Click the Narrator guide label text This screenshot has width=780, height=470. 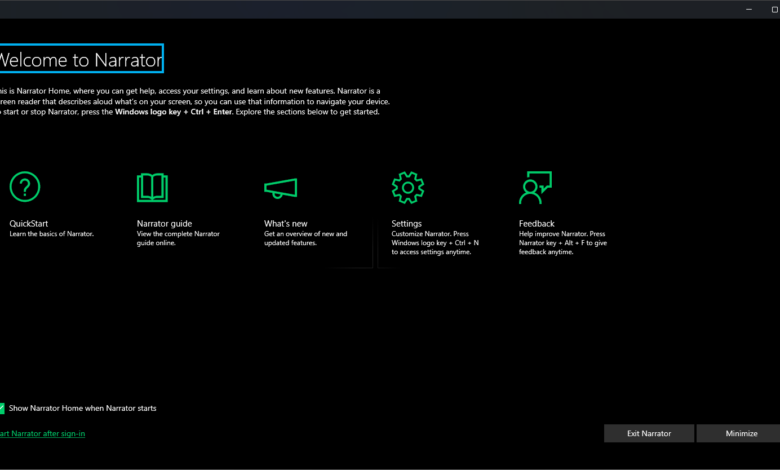coord(164,224)
